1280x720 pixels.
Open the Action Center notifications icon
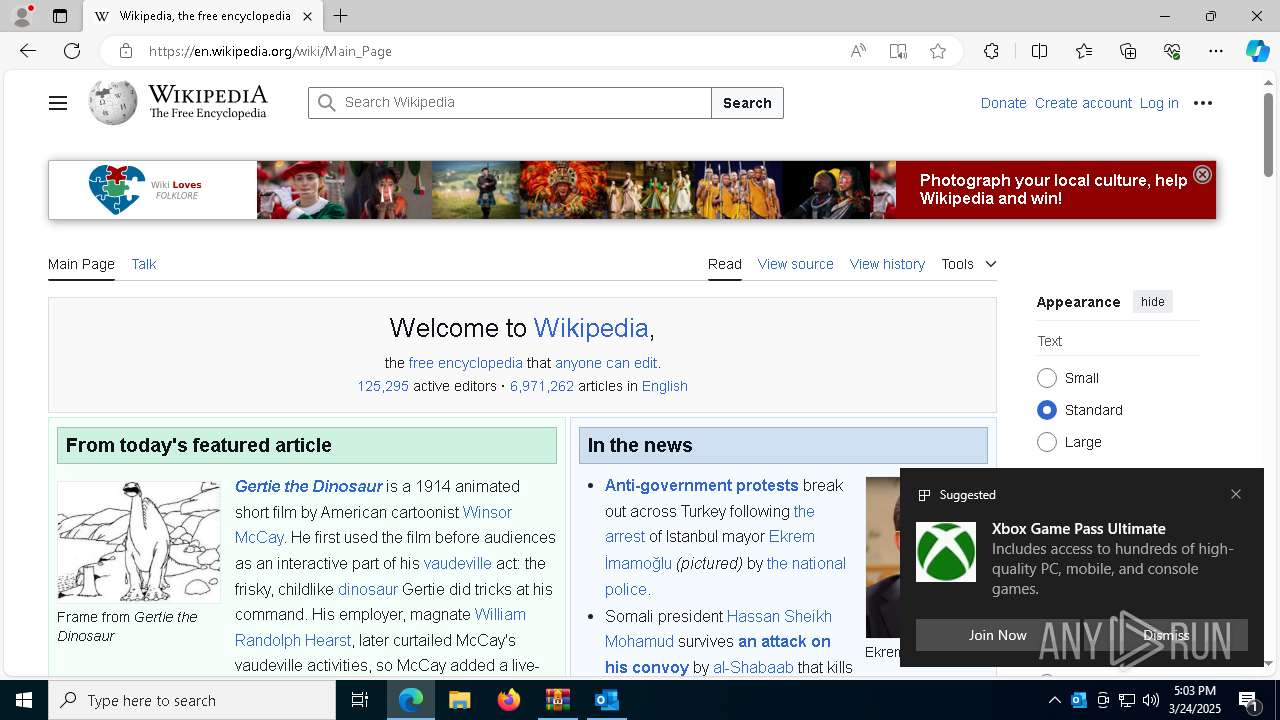point(1249,700)
